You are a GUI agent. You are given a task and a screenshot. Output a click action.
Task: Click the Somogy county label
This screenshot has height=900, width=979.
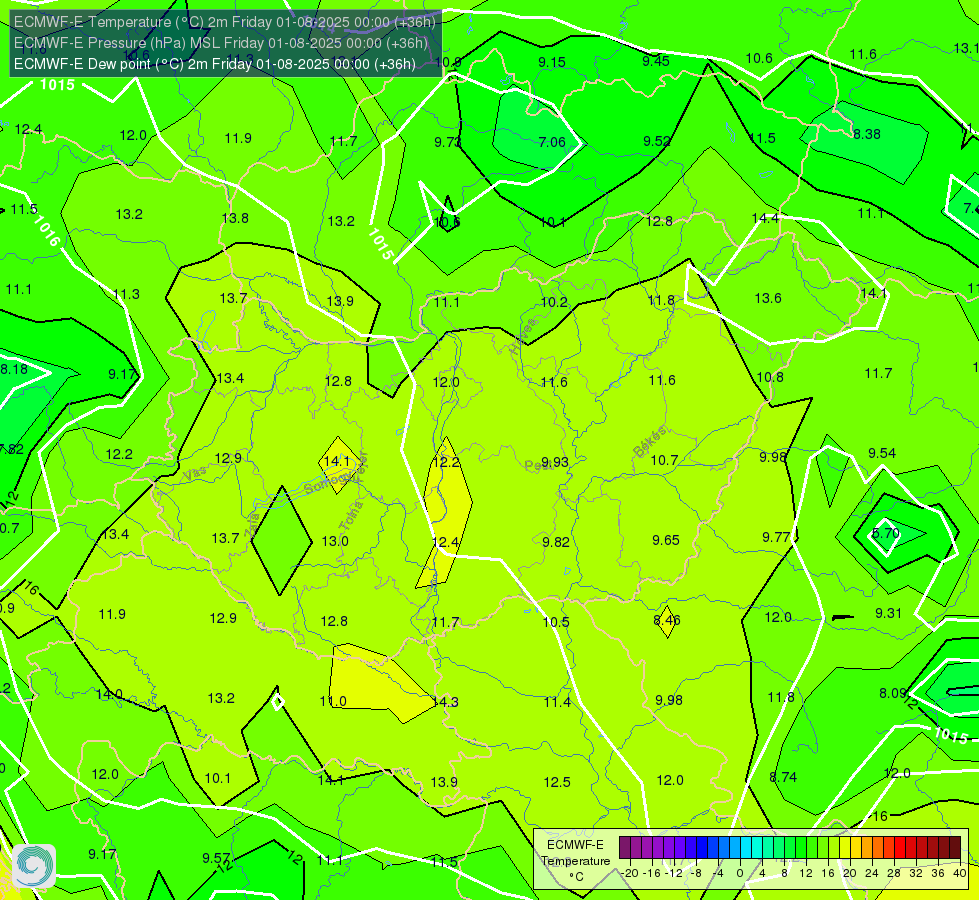328,483
